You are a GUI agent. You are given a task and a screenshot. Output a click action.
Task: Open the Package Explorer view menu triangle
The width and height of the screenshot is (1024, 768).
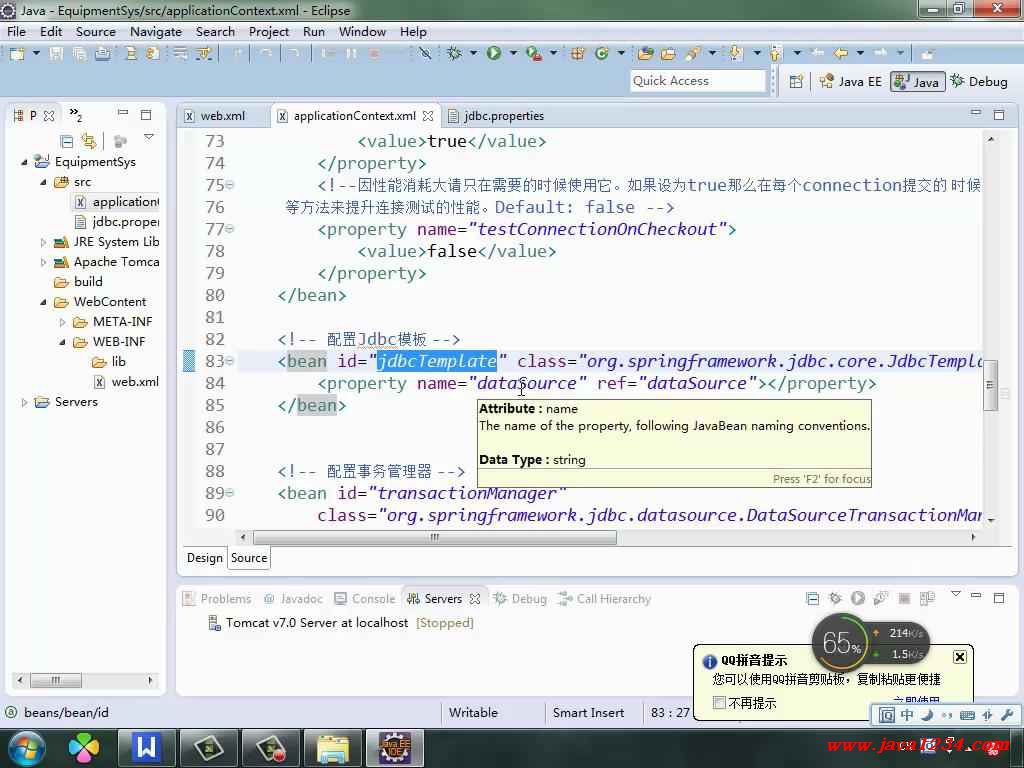tap(149, 137)
